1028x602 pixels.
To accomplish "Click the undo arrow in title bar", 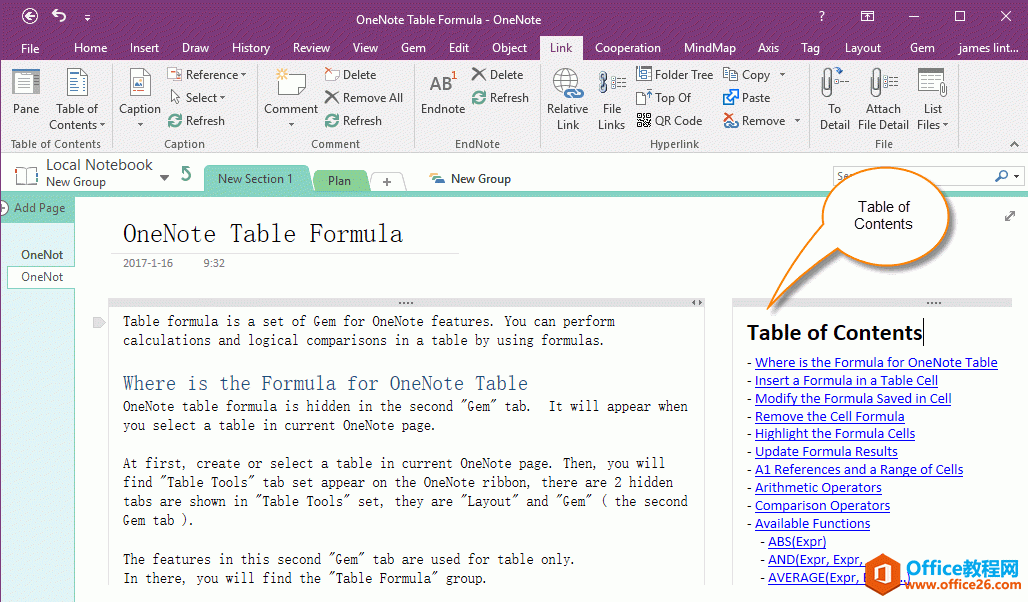I will 59,16.
